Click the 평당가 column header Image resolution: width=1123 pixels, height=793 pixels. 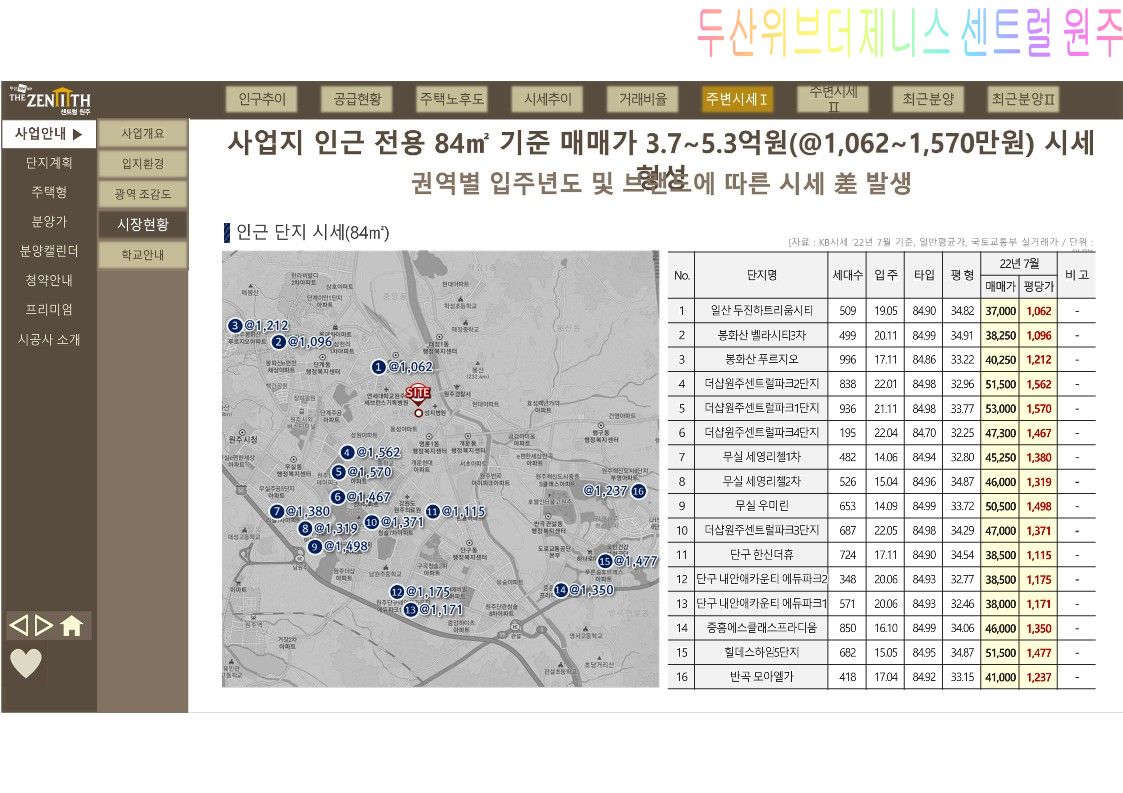pyautogui.click(x=1038, y=287)
